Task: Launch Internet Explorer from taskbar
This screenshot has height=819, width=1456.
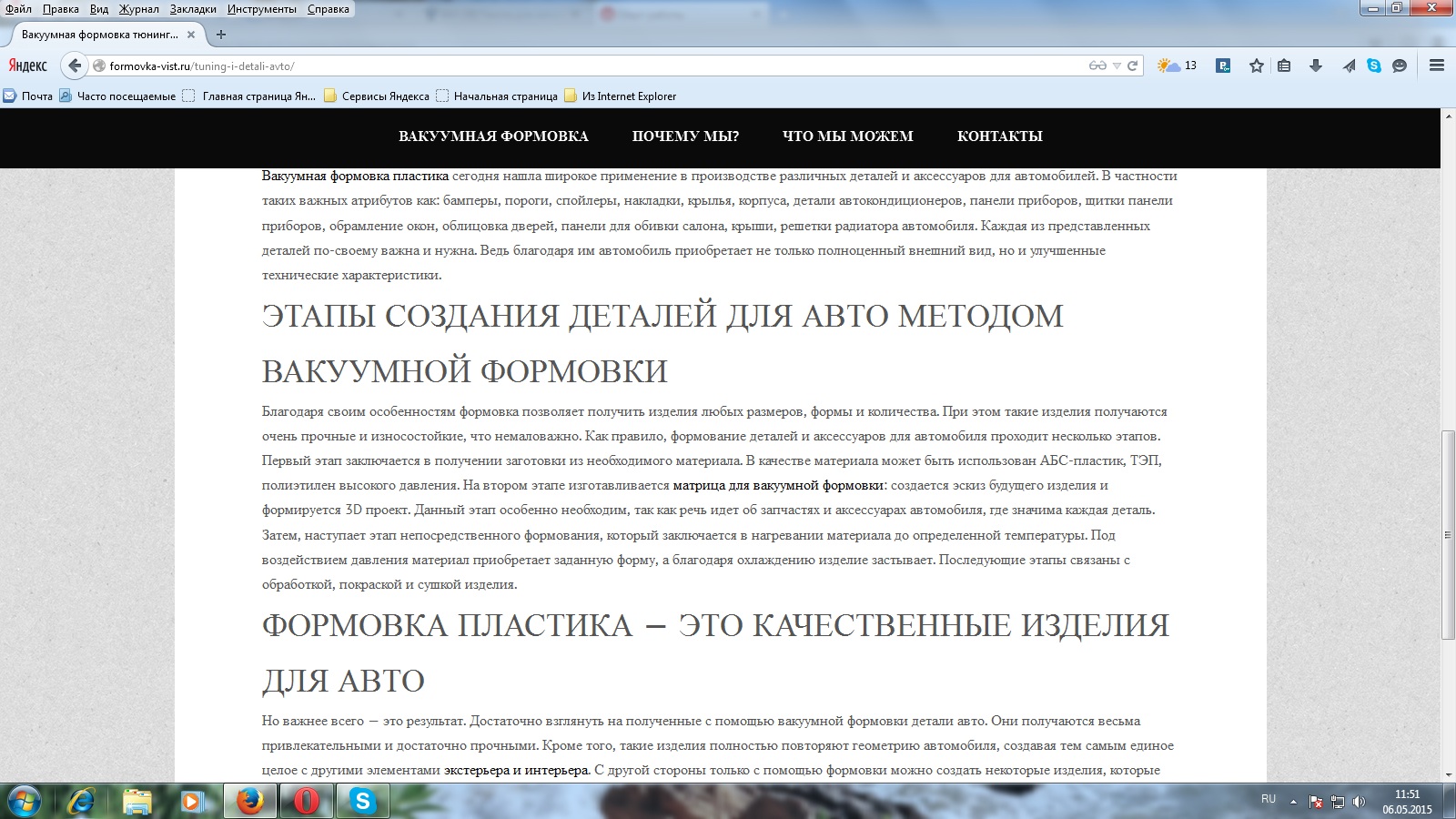Action: click(82, 801)
